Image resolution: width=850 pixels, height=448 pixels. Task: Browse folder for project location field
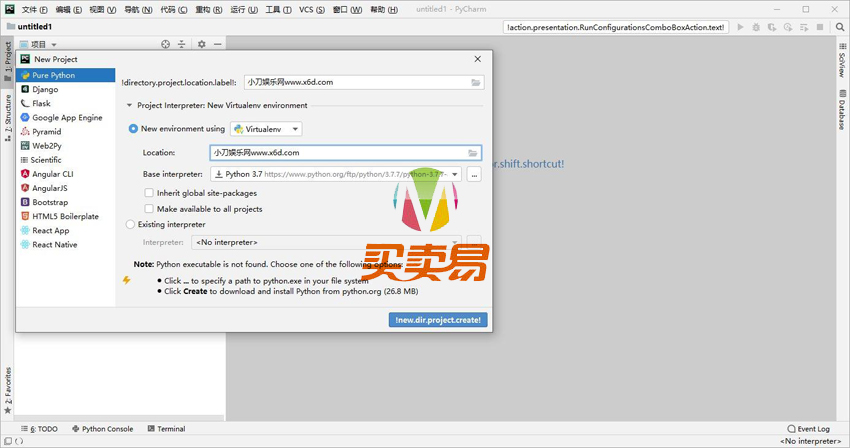coord(475,82)
